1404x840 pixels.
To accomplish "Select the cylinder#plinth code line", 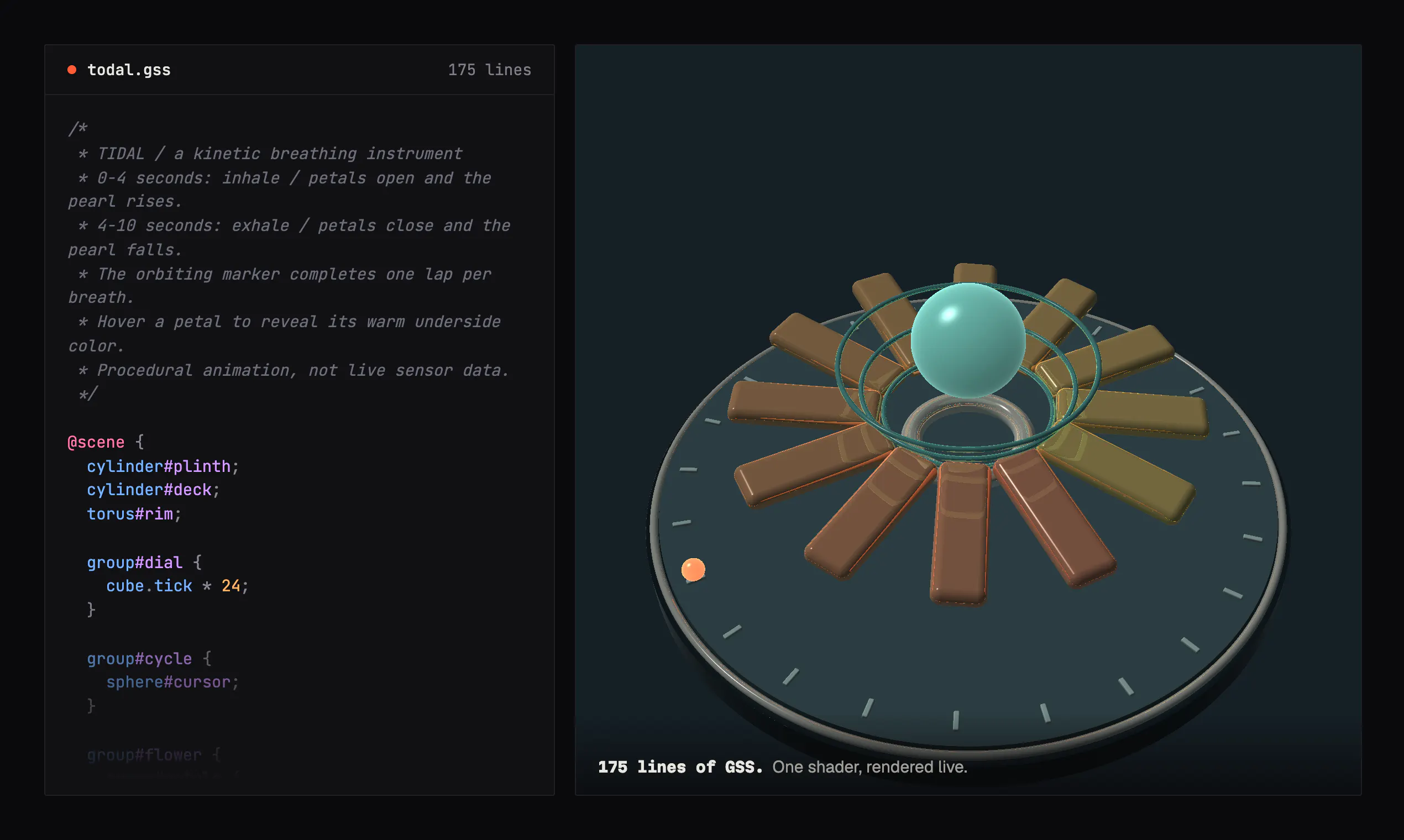I will click(x=163, y=466).
